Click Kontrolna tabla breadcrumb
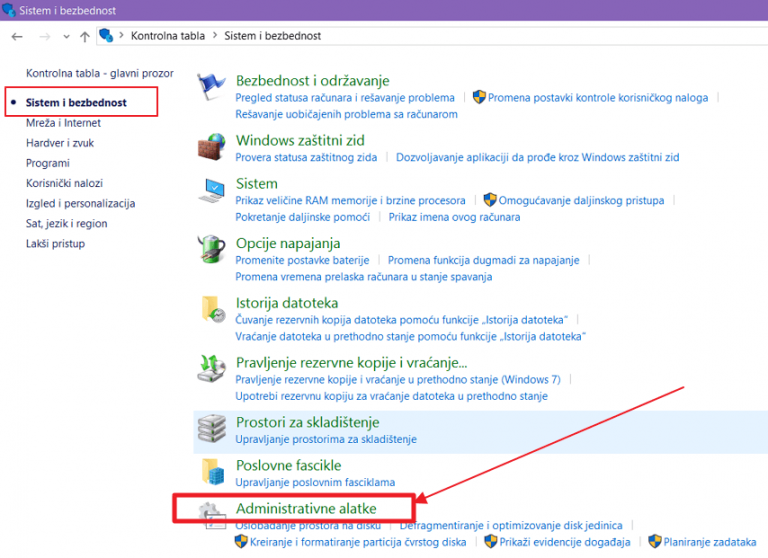The image size is (768, 558). point(168,36)
